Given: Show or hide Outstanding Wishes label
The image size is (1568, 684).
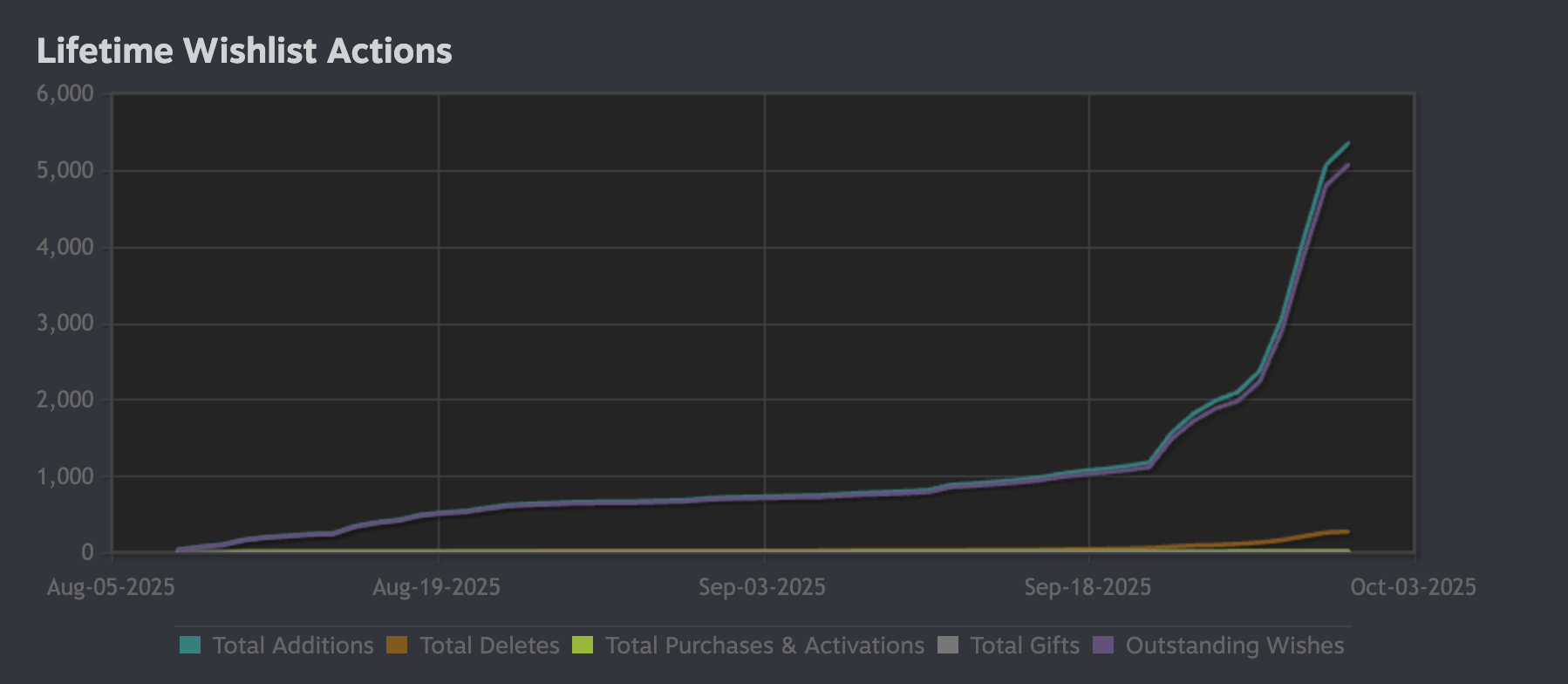Looking at the screenshot, I should click(x=1235, y=646).
